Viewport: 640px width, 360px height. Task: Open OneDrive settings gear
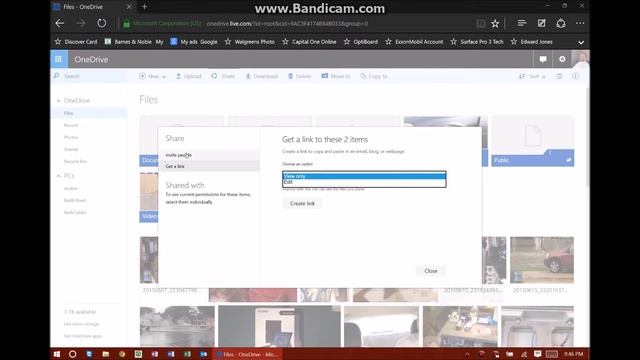pyautogui.click(x=562, y=59)
